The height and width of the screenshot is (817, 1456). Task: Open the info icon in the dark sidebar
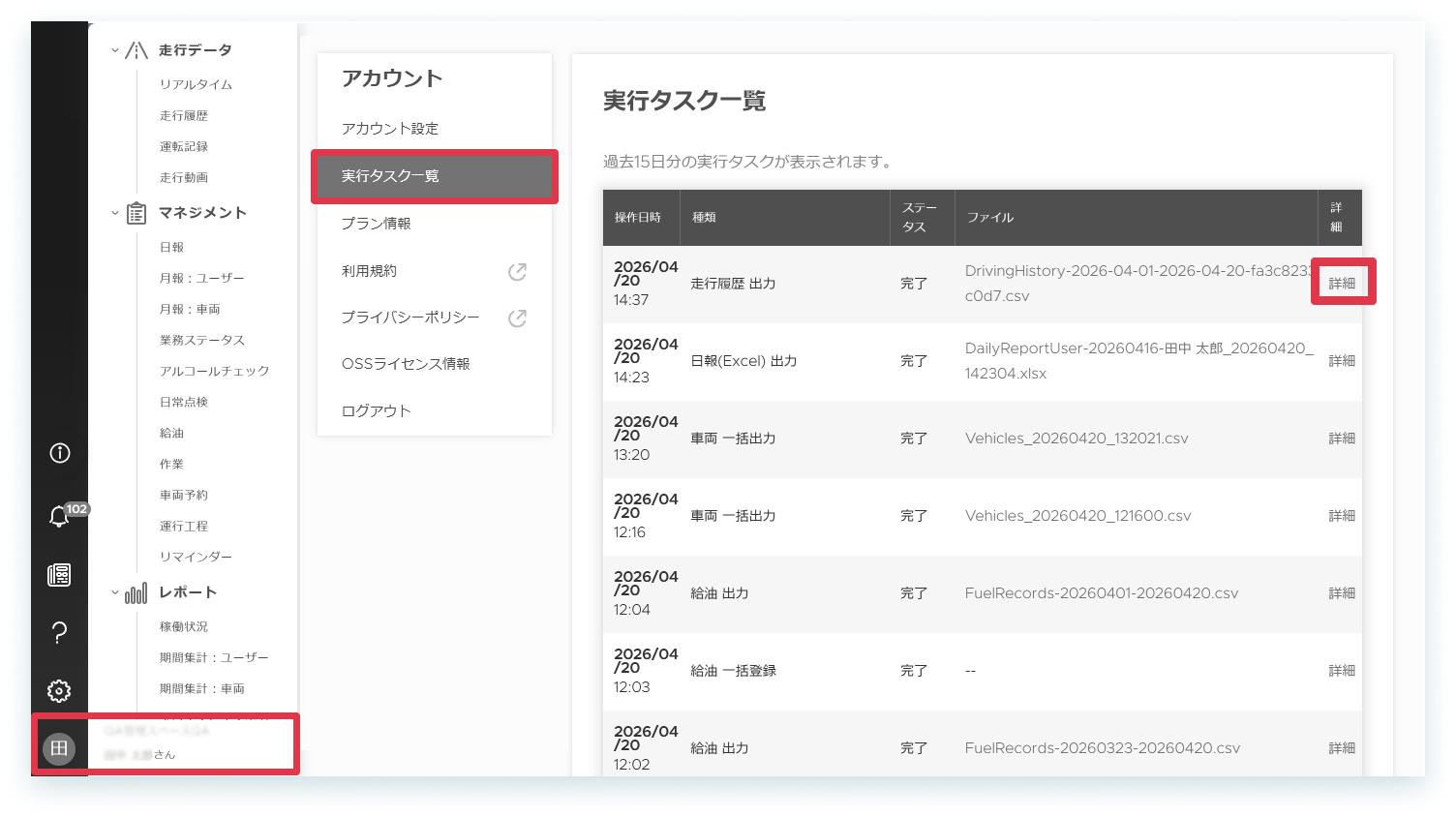click(x=59, y=453)
